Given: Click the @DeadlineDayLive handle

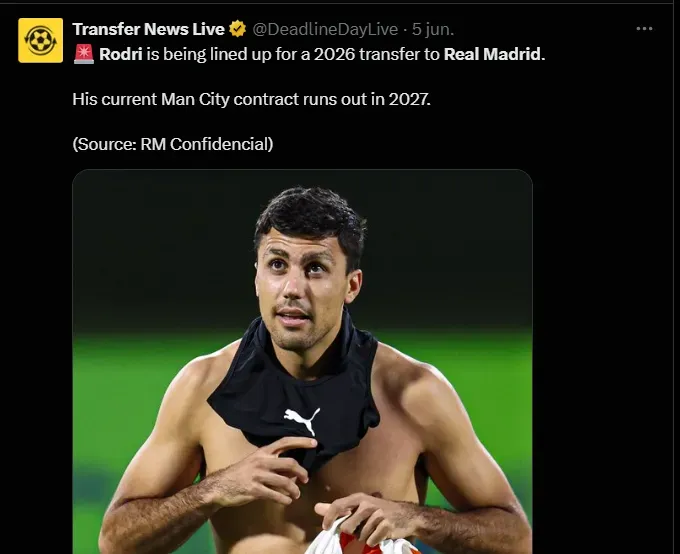Looking at the screenshot, I should coord(326,29).
